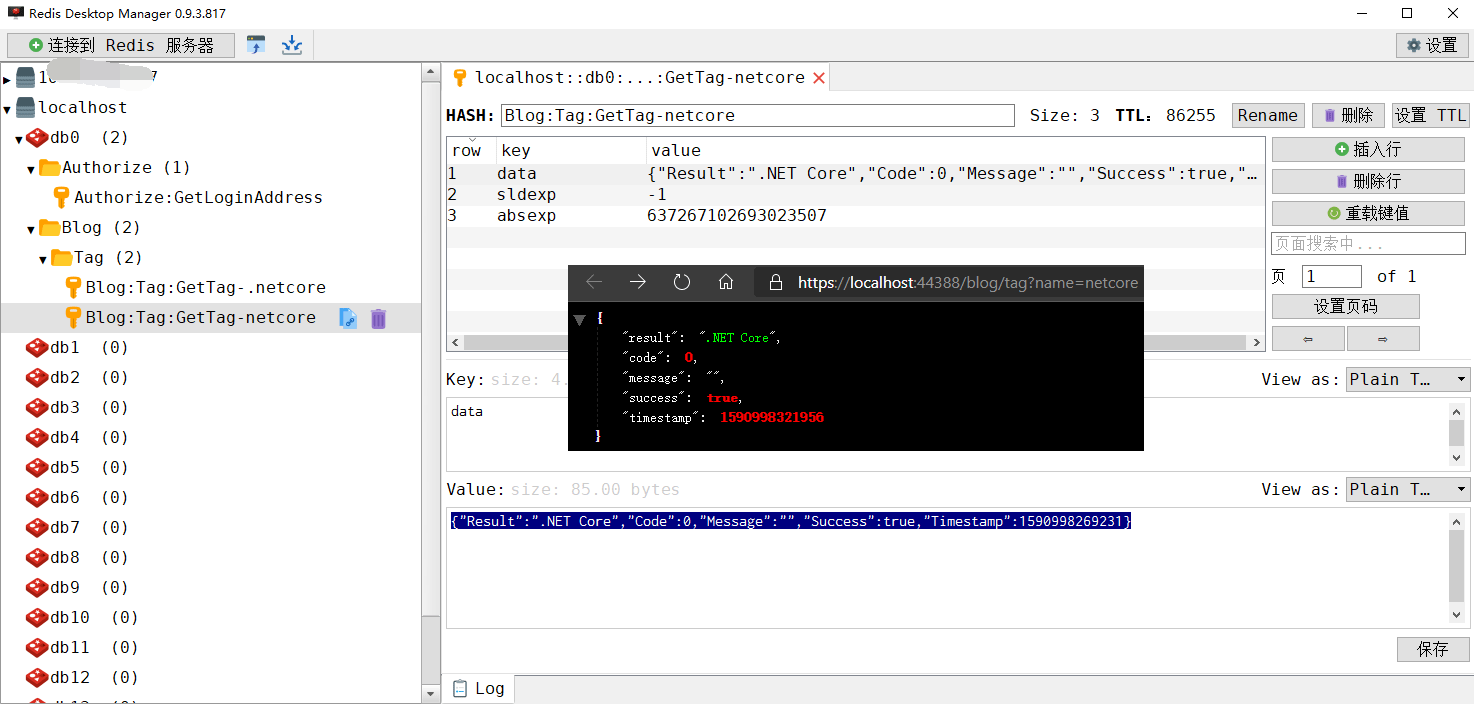Open Key 'View as' dropdown

pos(1406,380)
